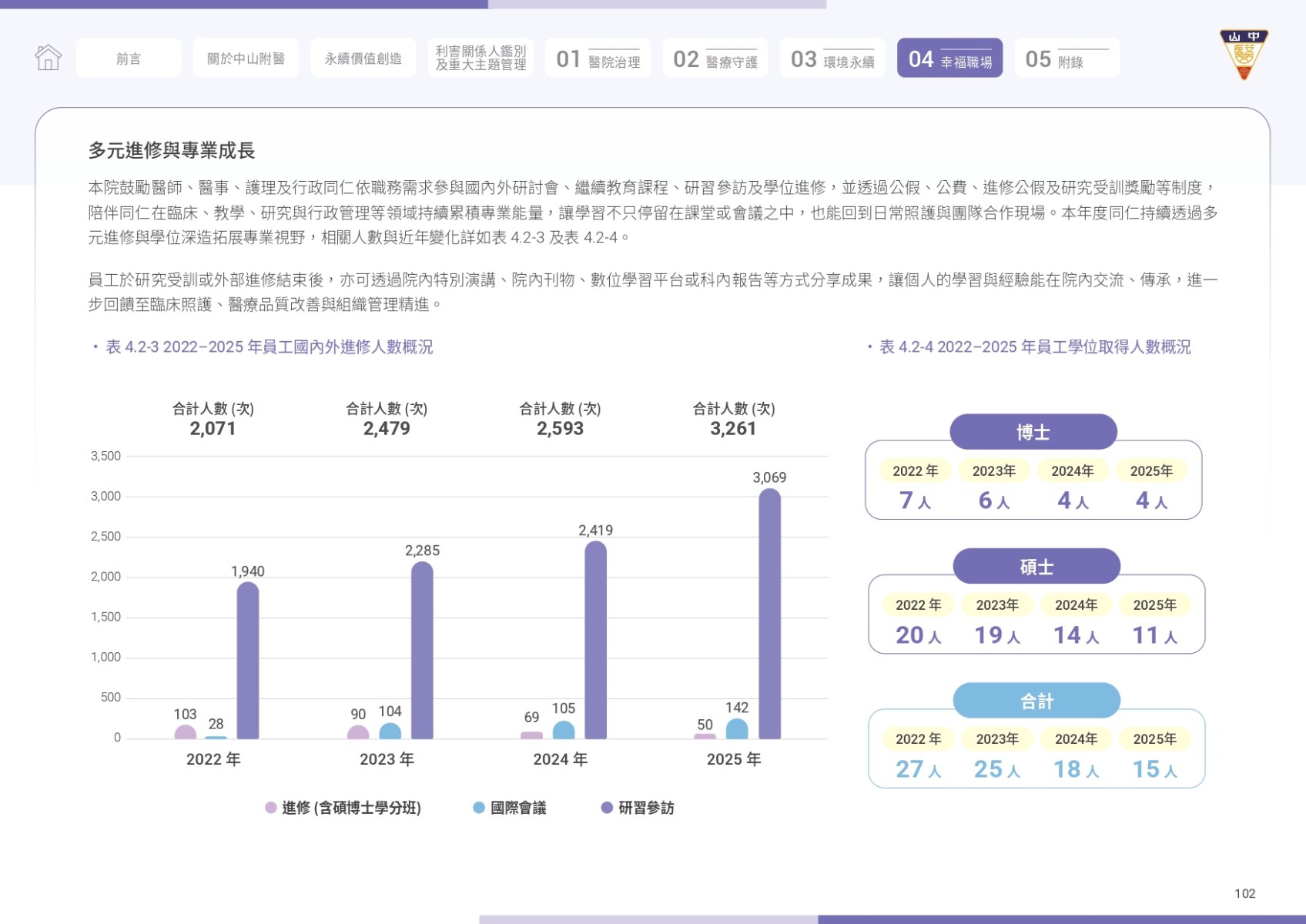Viewport: 1306px width, 924px height.
Task: Jump to 03 環境永續 chapter
Action: click(x=832, y=58)
